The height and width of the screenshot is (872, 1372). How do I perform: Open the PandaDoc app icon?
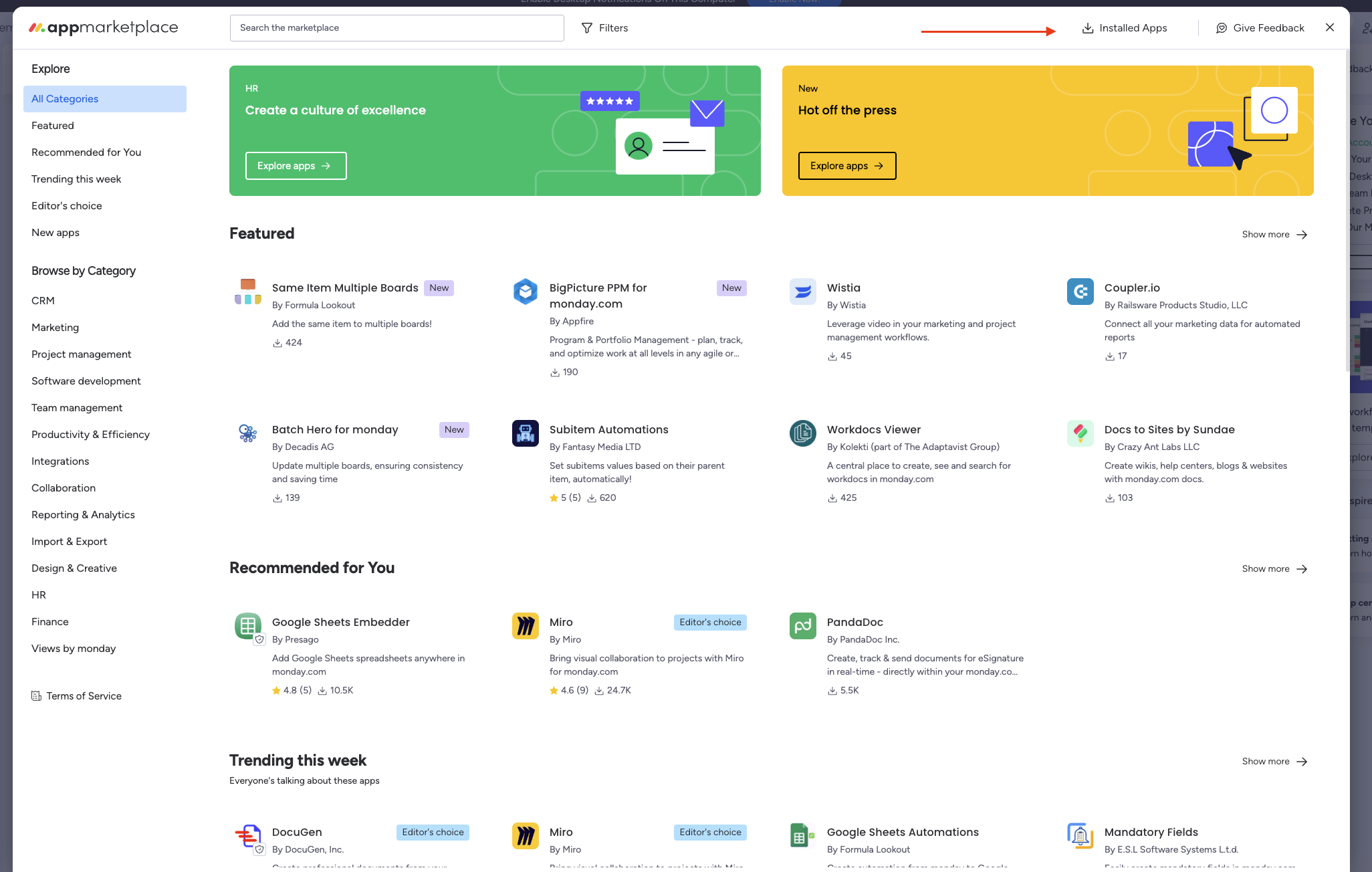(803, 626)
